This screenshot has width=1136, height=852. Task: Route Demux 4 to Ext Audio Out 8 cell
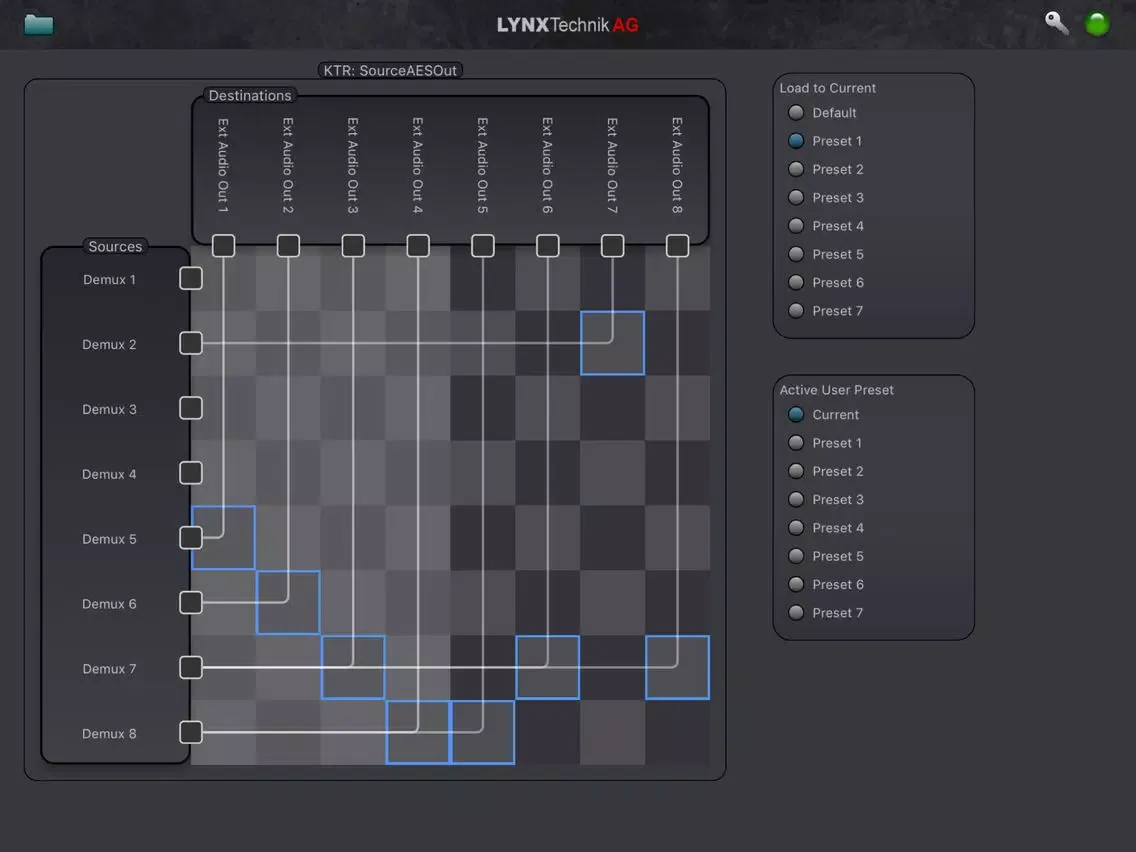pyautogui.click(x=677, y=473)
